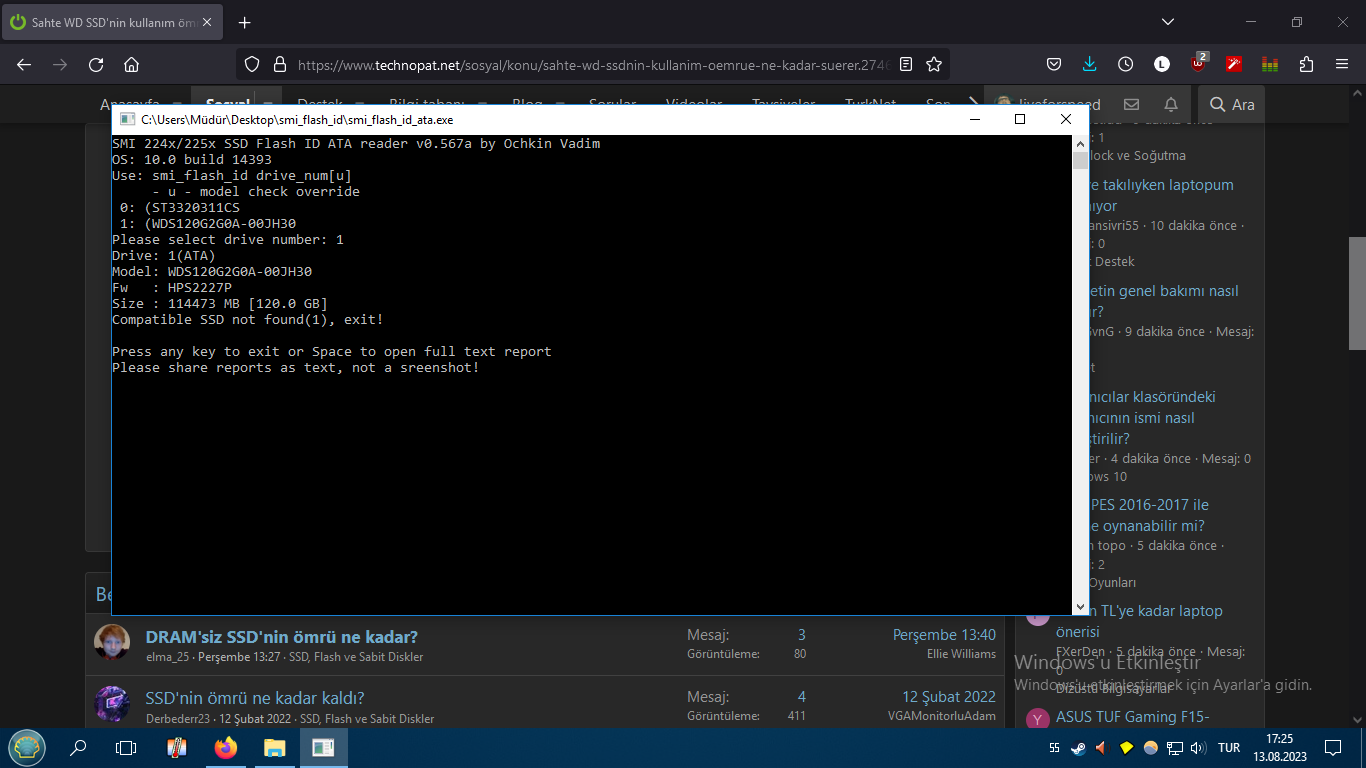The height and width of the screenshot is (768, 1366).
Task: Open the ASUS TUF Gaming F15 thread
Action: [x=1133, y=717]
